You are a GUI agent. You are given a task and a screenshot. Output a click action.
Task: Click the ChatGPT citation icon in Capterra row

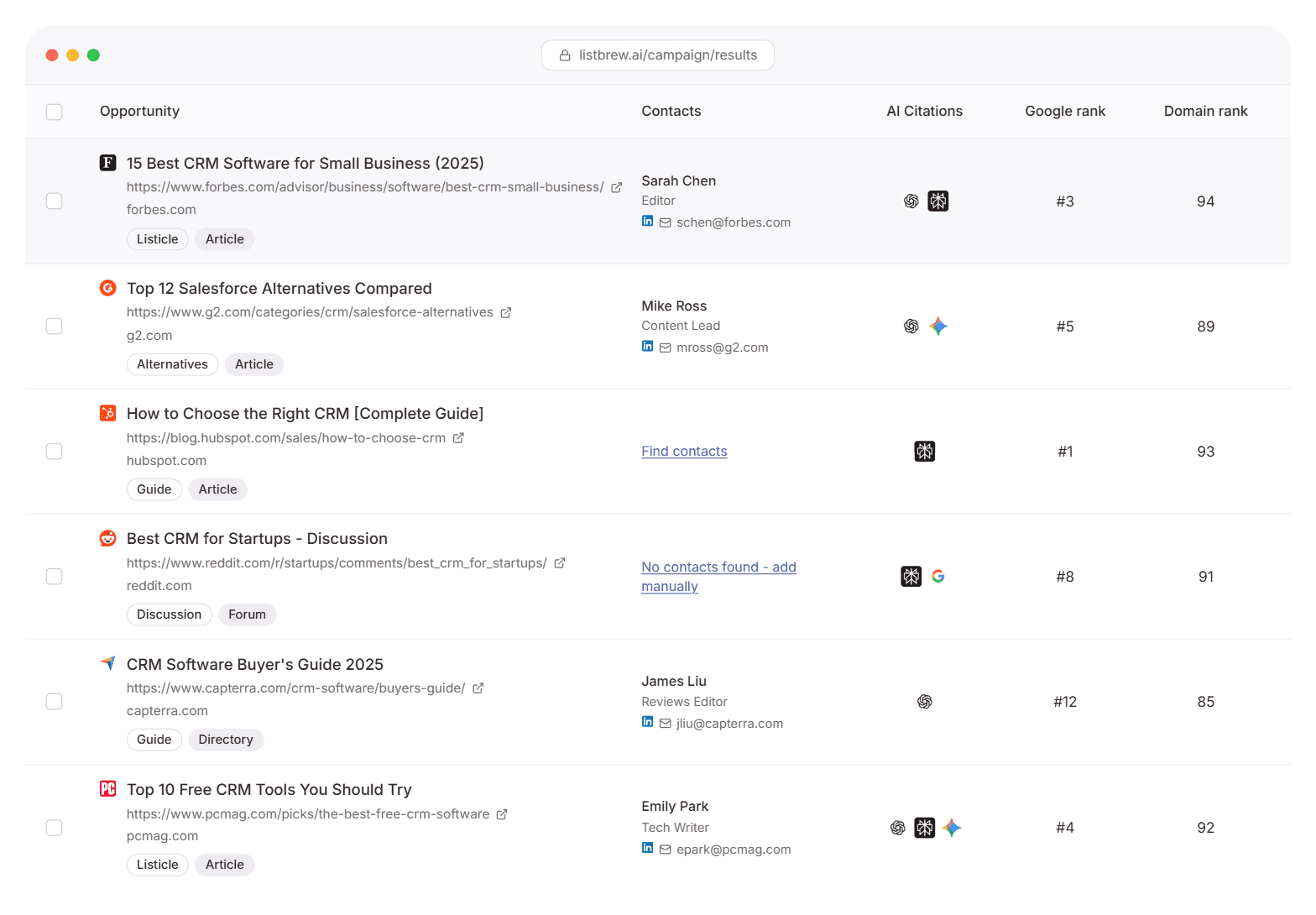[925, 702]
